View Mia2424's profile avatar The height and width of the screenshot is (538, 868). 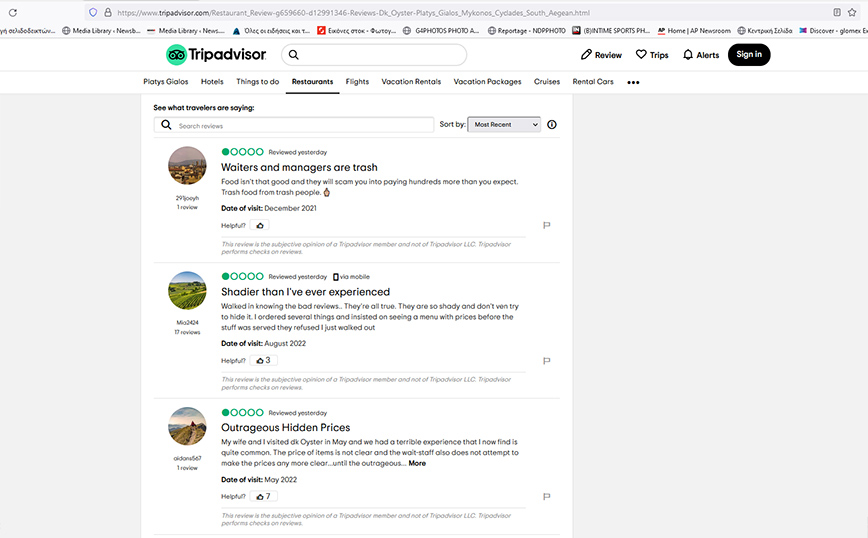tap(188, 290)
